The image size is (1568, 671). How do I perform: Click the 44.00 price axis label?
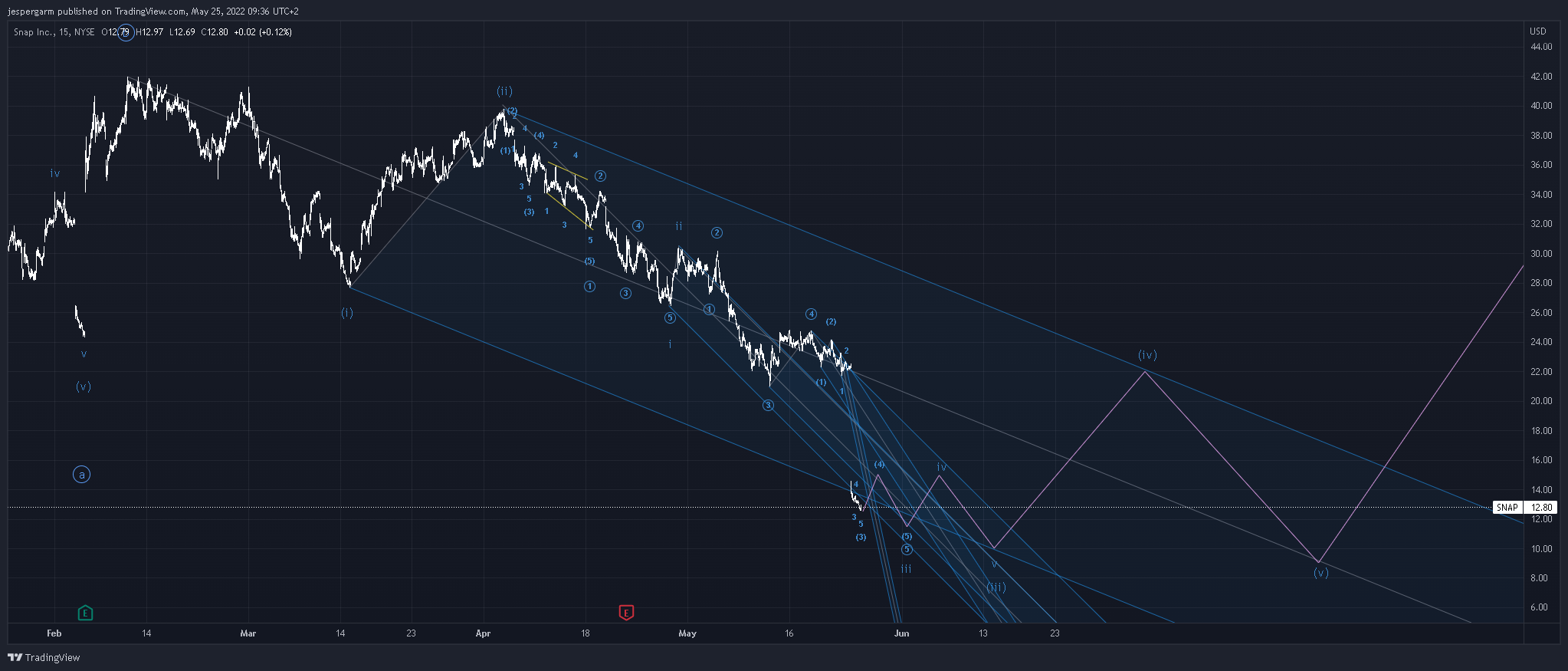click(x=1541, y=47)
